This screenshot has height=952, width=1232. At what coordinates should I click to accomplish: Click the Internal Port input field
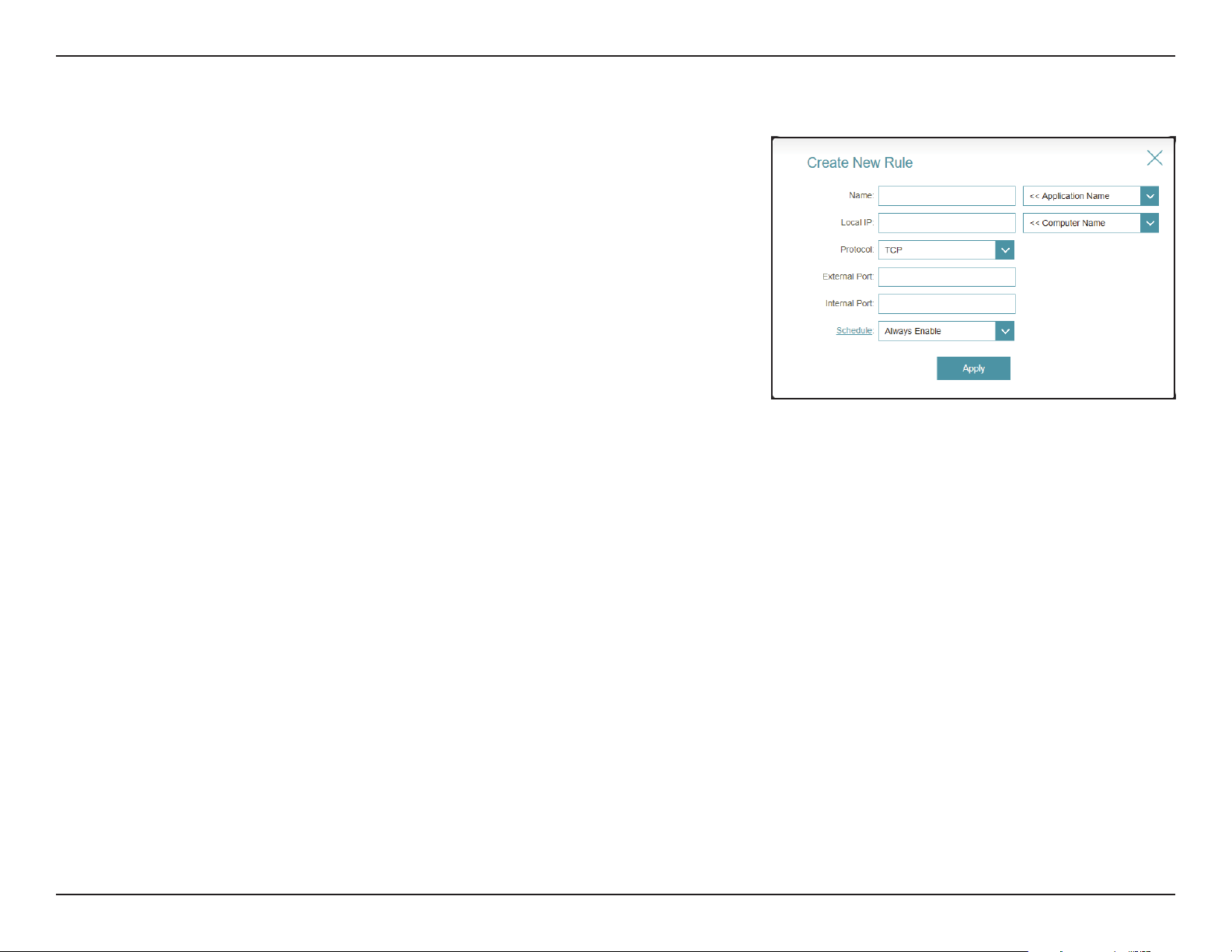947,304
